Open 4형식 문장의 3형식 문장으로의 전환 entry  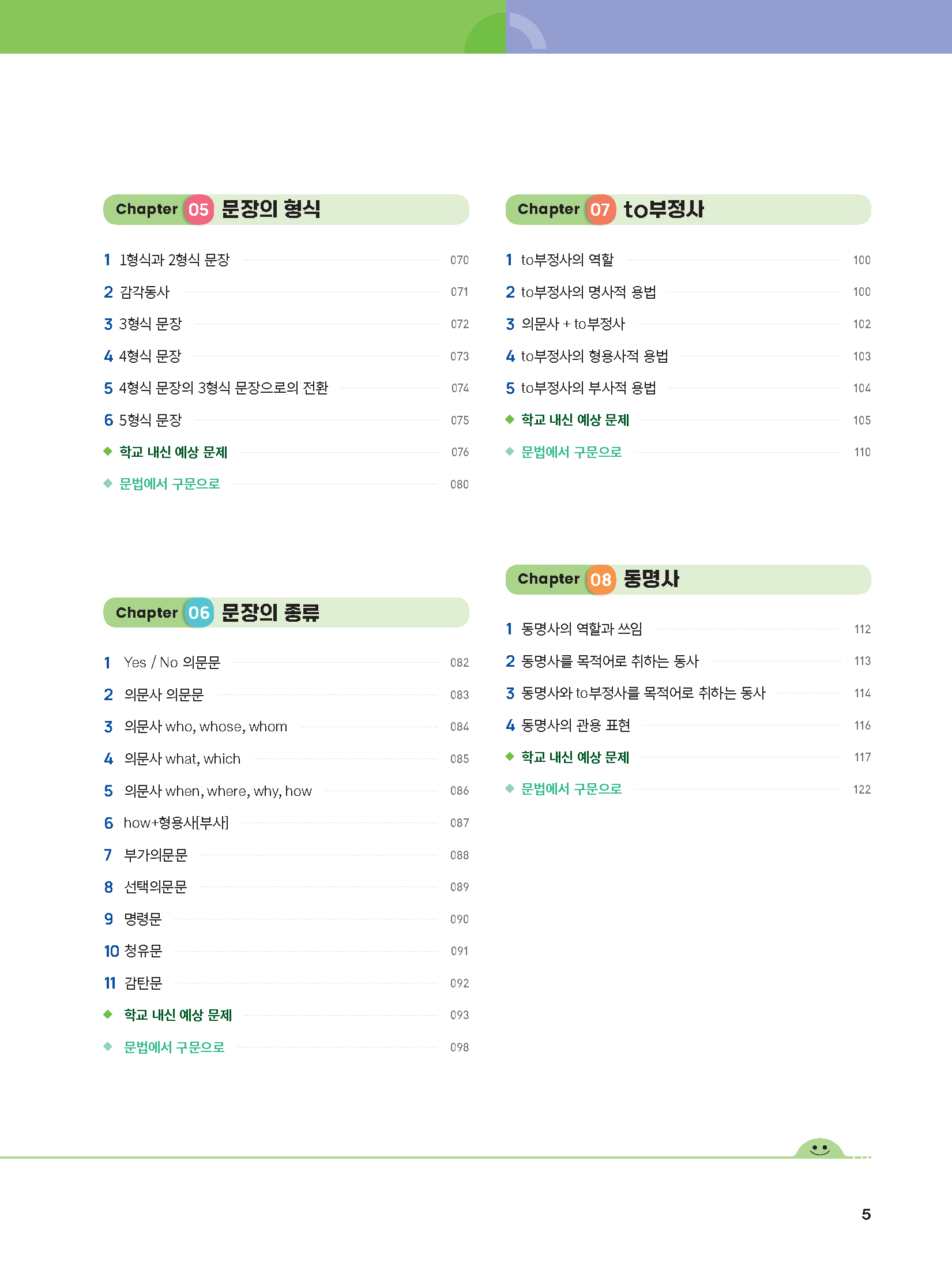223,388
